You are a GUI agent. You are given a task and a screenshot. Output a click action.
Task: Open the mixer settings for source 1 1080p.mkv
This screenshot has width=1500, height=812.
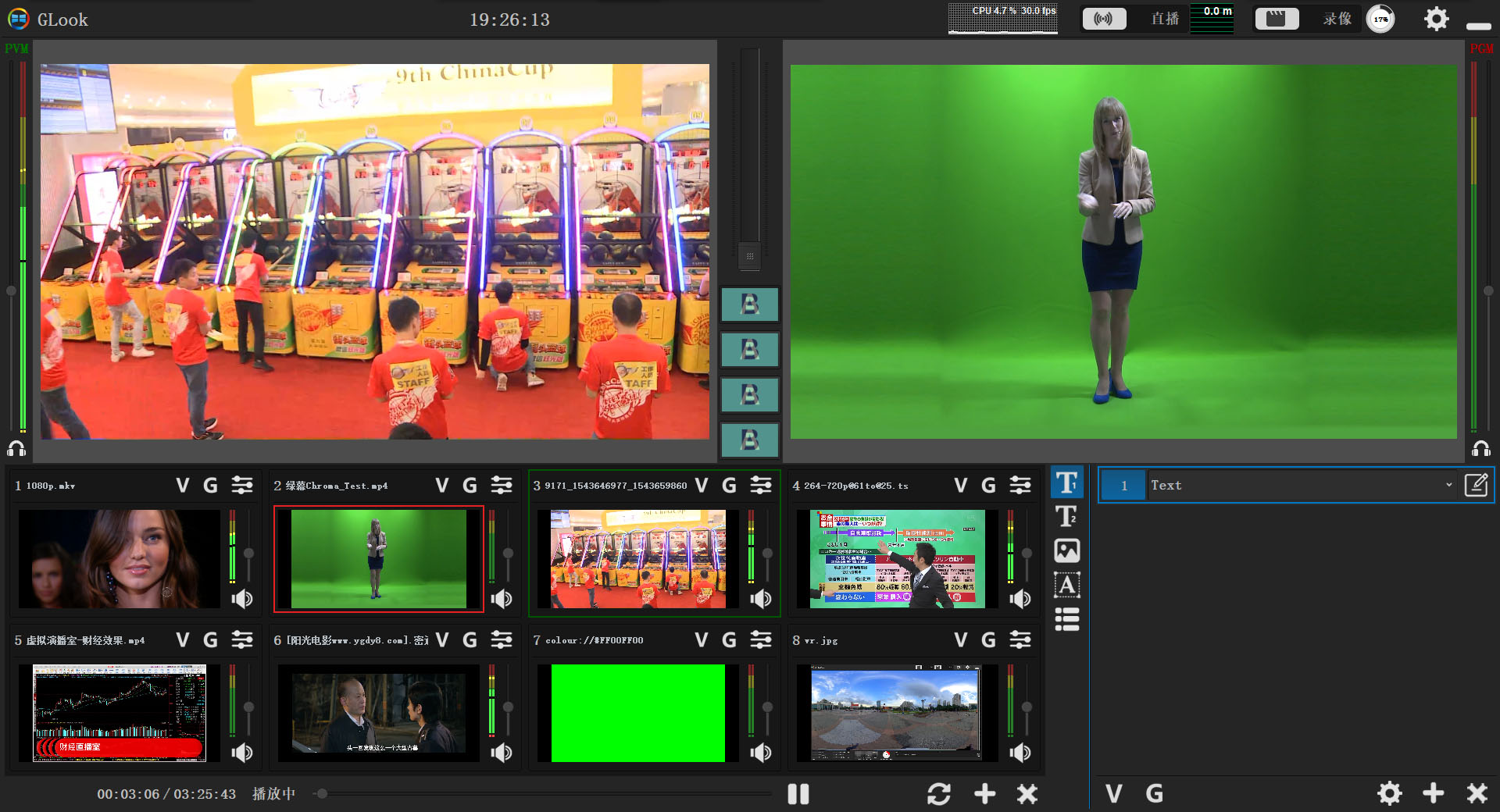242,486
